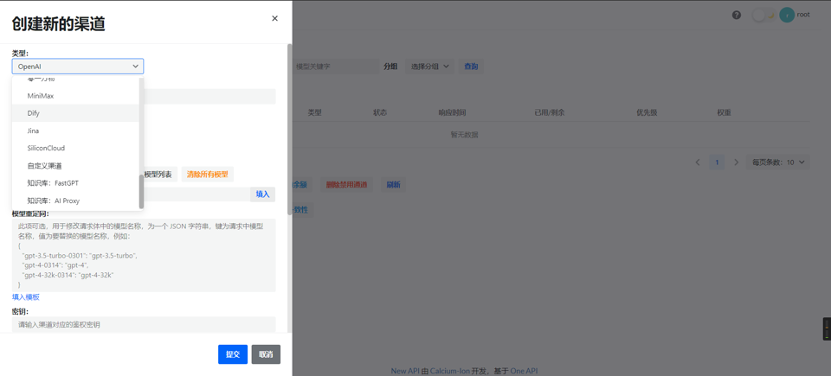Click the 刷新 refresh button

pyautogui.click(x=393, y=185)
